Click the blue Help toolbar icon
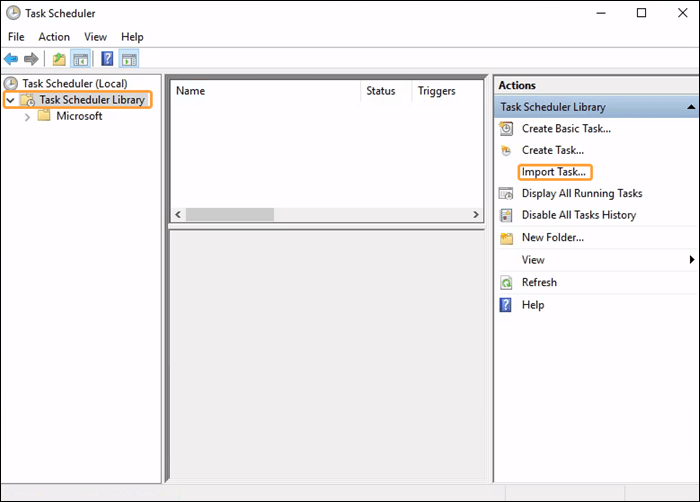Viewport: 700px width, 502px height. click(107, 59)
